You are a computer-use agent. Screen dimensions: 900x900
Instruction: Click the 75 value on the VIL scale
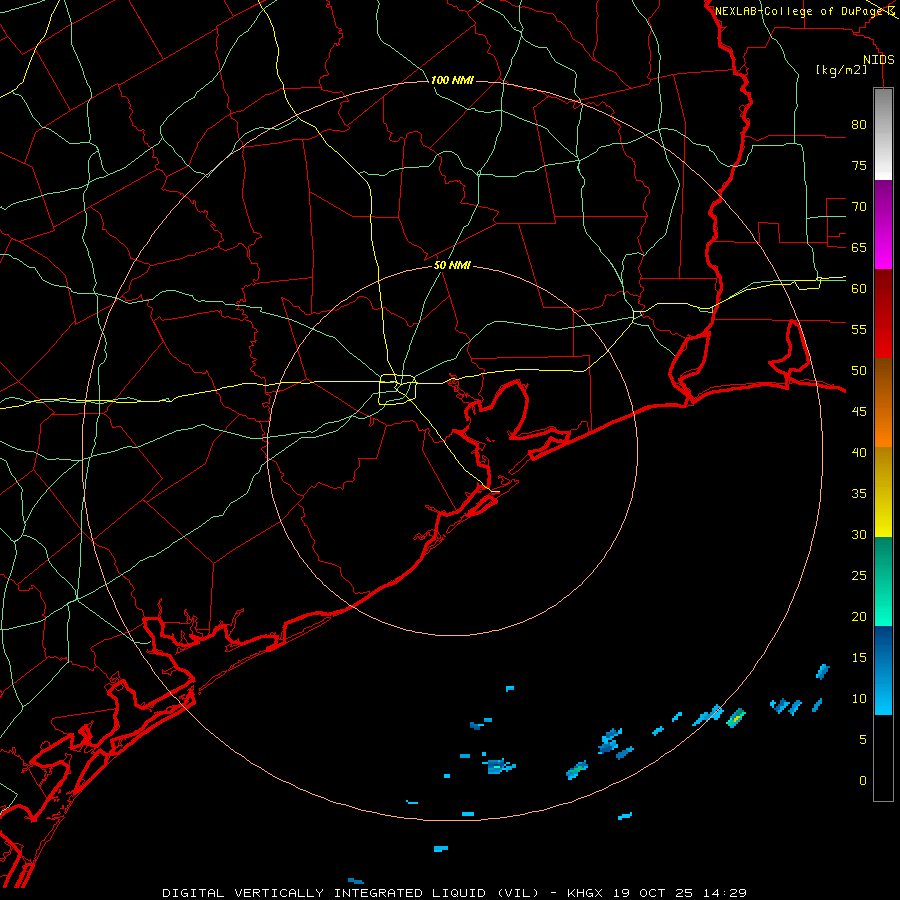(859, 165)
